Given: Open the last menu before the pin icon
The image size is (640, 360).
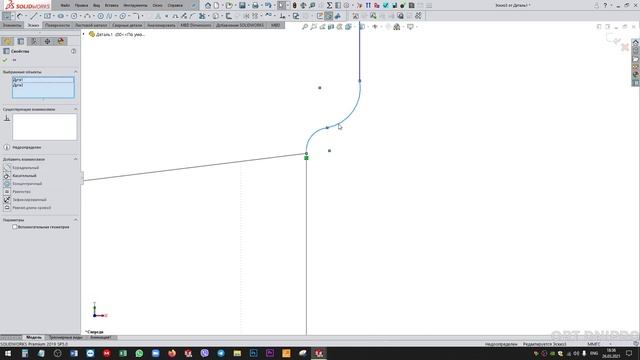Looking at the screenshot, I should coord(175,5).
